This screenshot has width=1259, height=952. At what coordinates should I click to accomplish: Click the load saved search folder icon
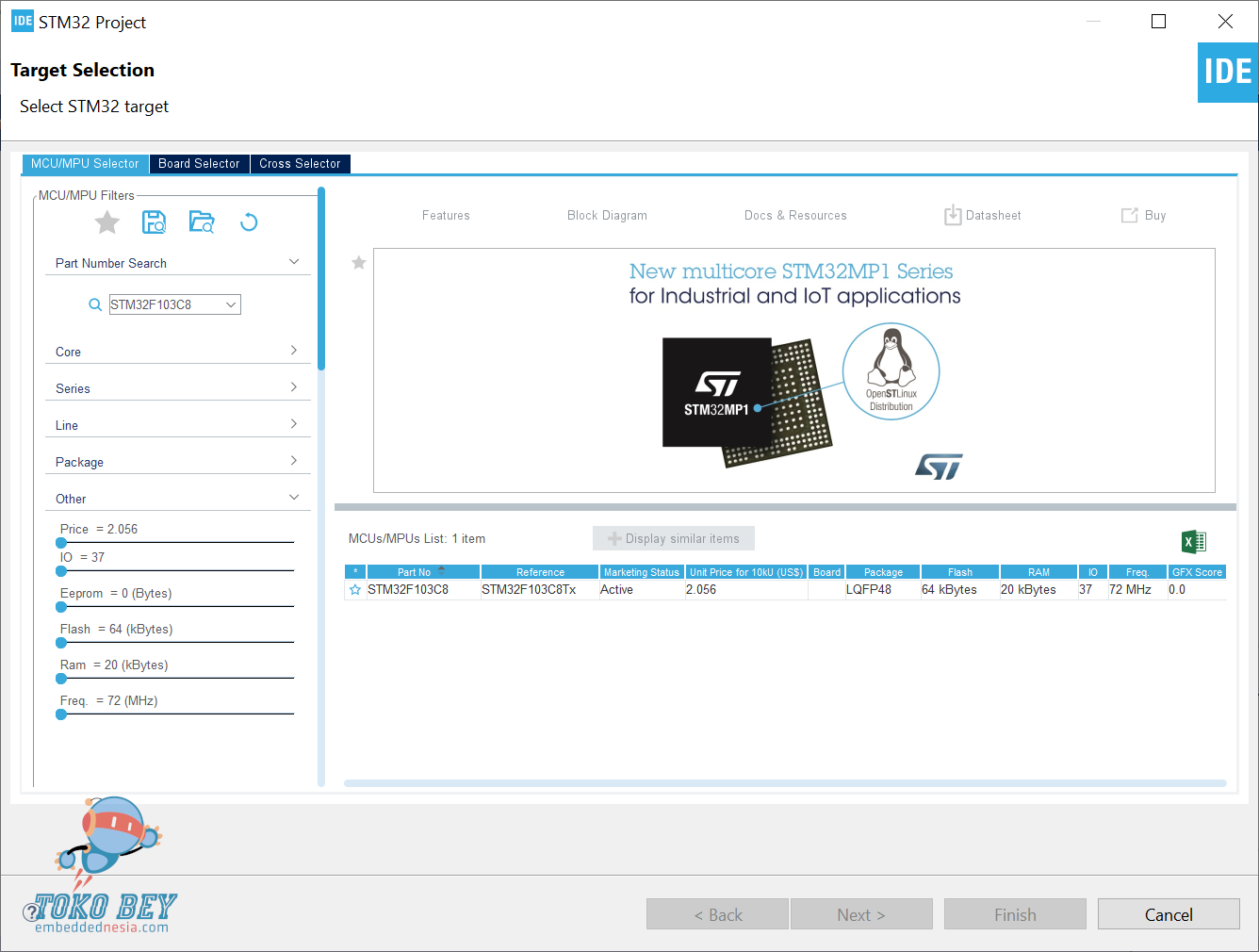(202, 222)
